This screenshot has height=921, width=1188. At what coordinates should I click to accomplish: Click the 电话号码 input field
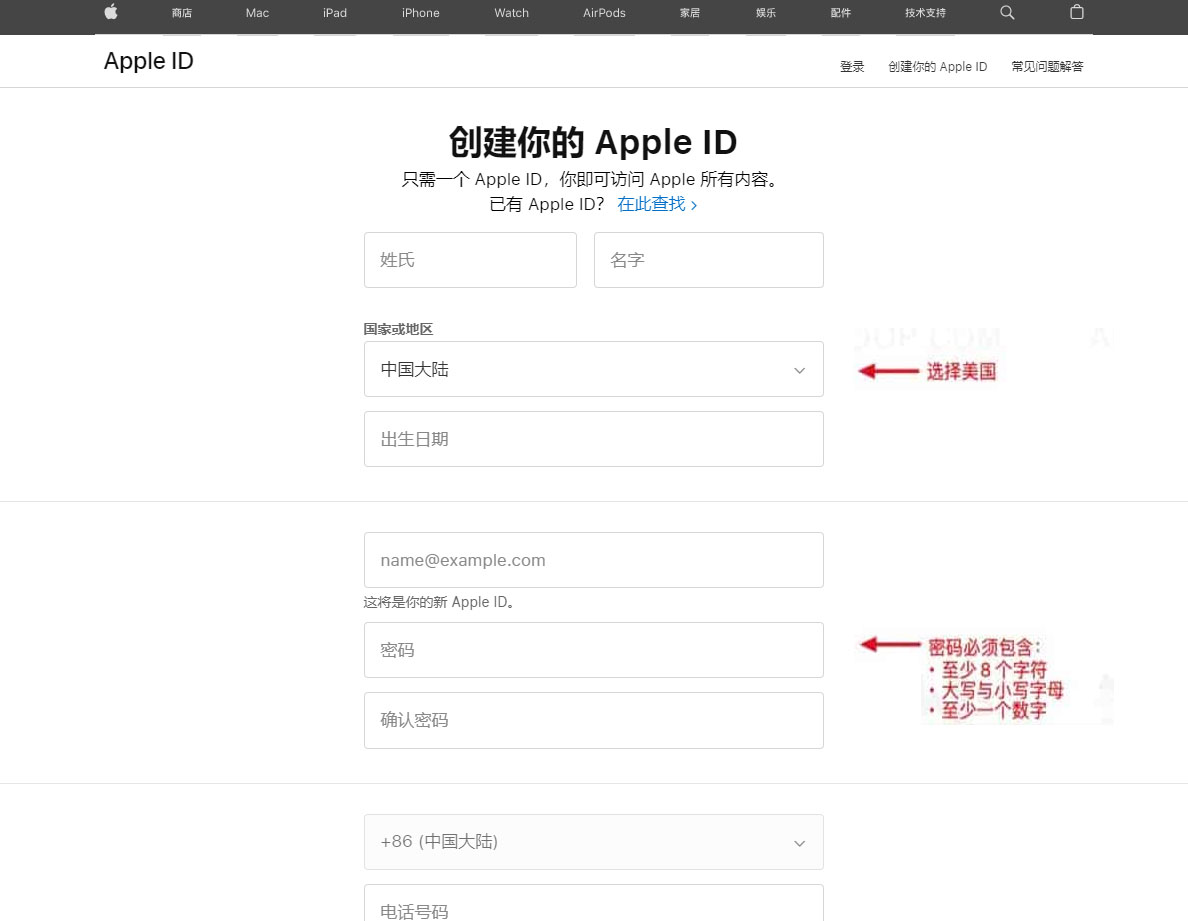point(594,904)
